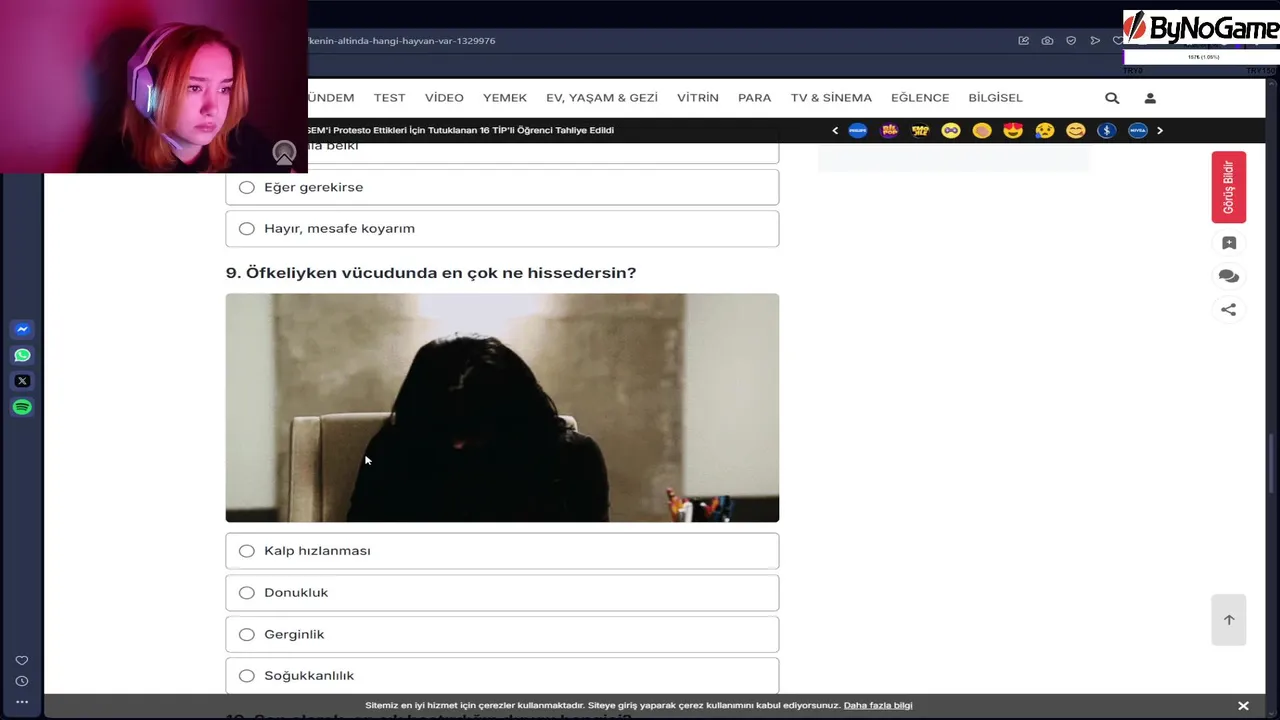Click the Philips badge in emoji bar

pyautogui.click(x=858, y=130)
